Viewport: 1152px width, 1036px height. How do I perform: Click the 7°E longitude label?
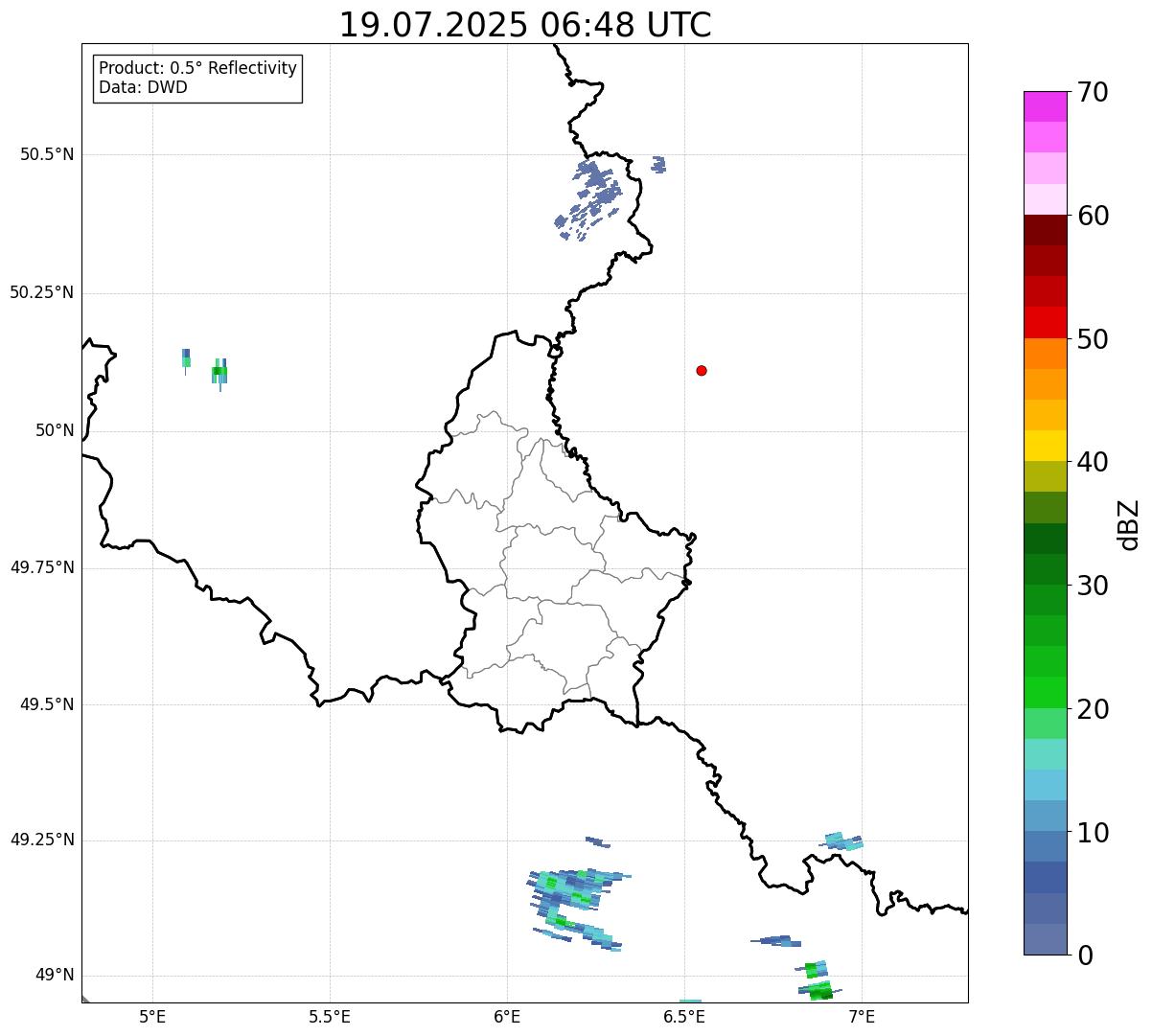[x=862, y=1016]
